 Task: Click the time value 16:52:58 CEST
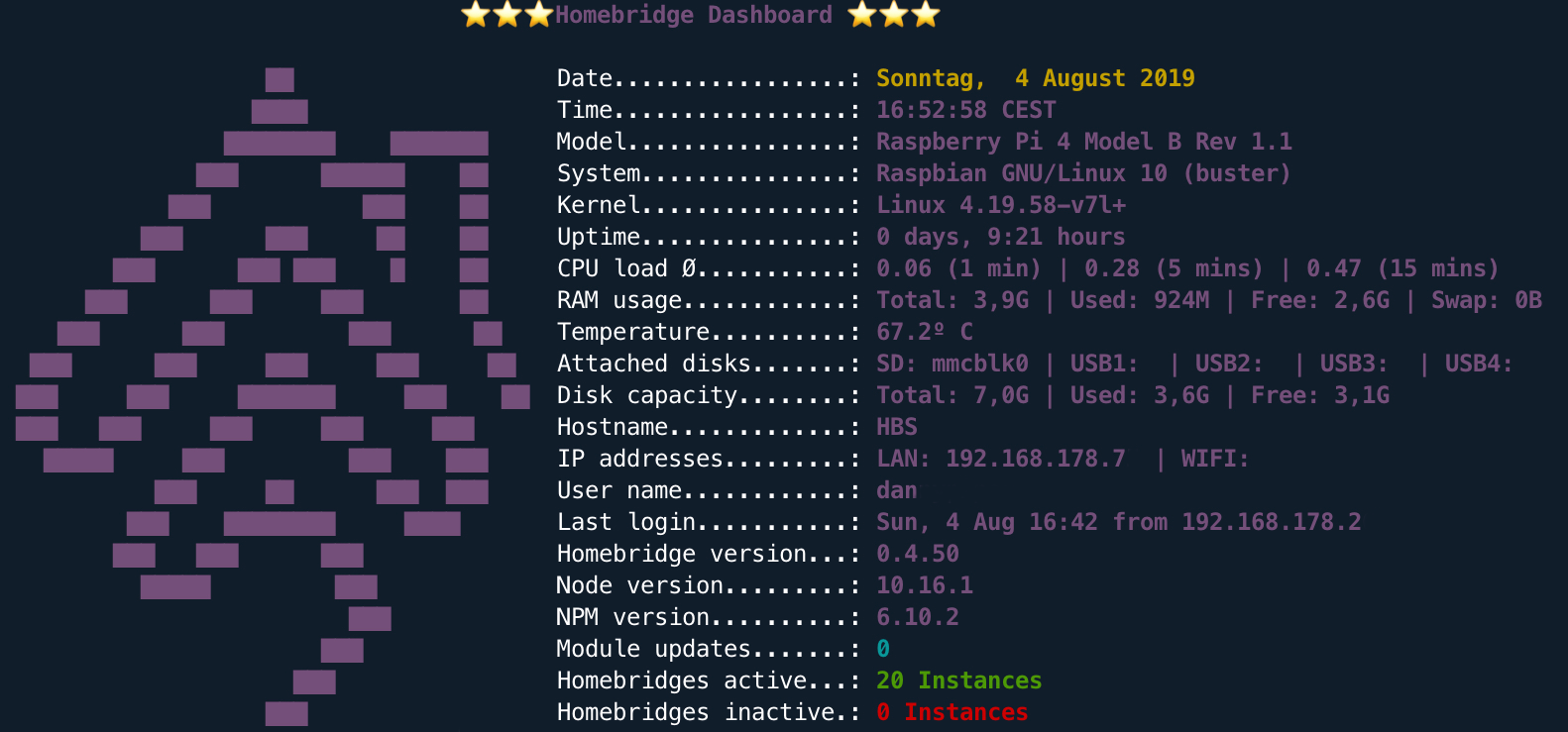tap(965, 110)
